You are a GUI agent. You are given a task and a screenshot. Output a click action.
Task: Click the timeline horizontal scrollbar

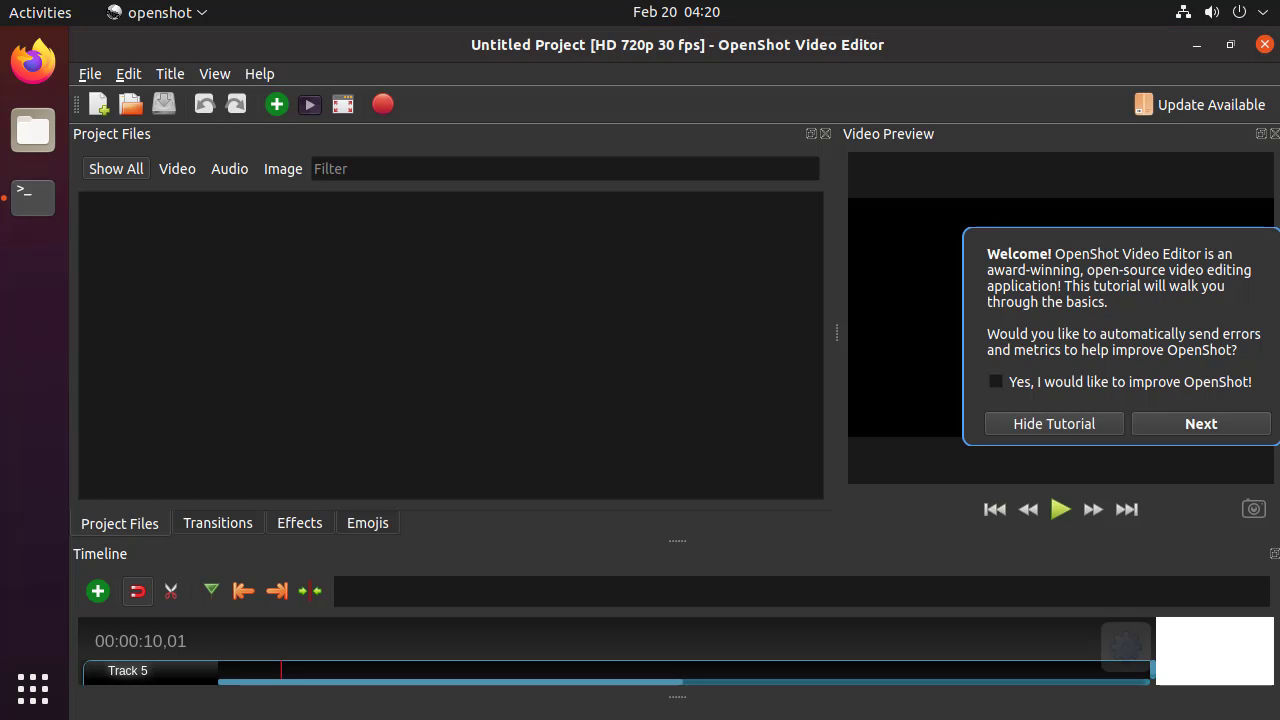(x=683, y=682)
